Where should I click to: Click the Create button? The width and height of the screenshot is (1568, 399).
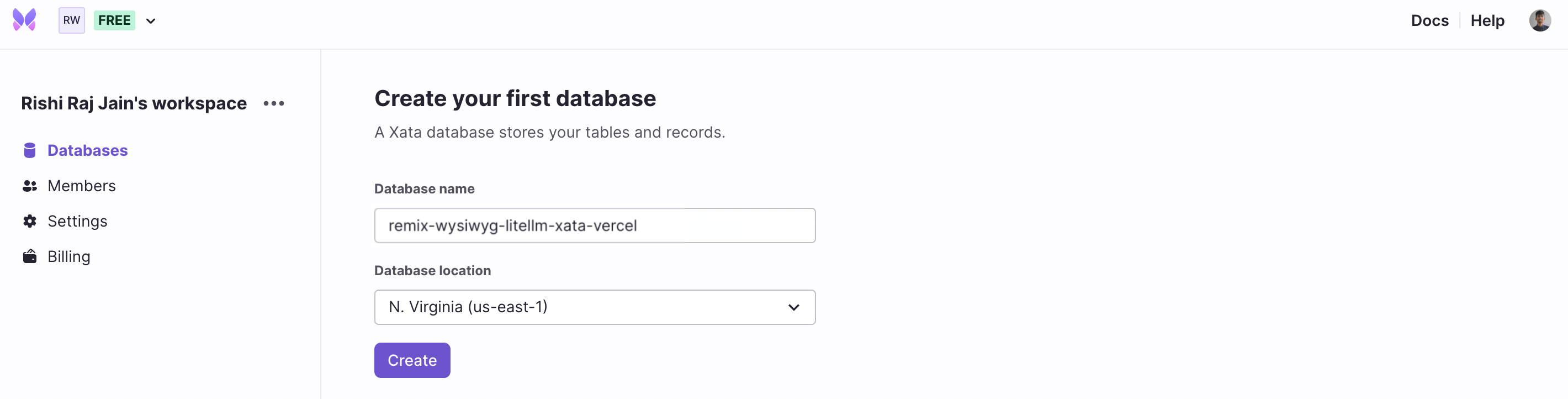coord(411,360)
